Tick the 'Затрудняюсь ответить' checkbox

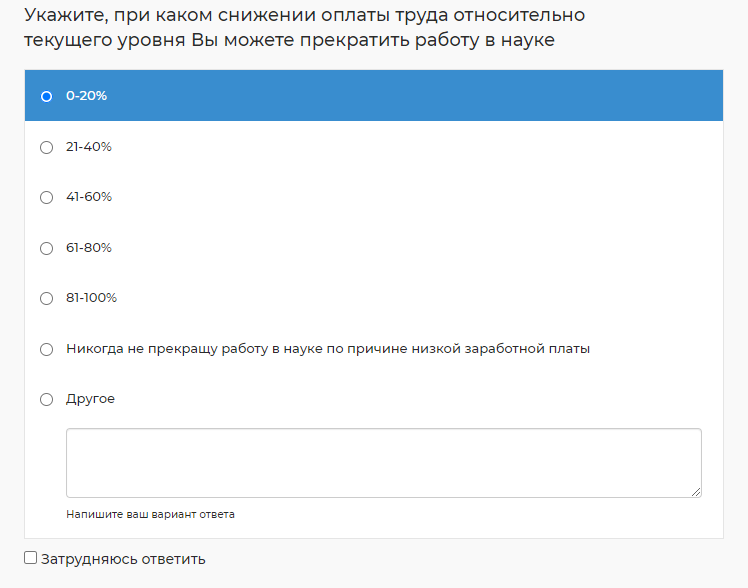pyautogui.click(x=31, y=558)
